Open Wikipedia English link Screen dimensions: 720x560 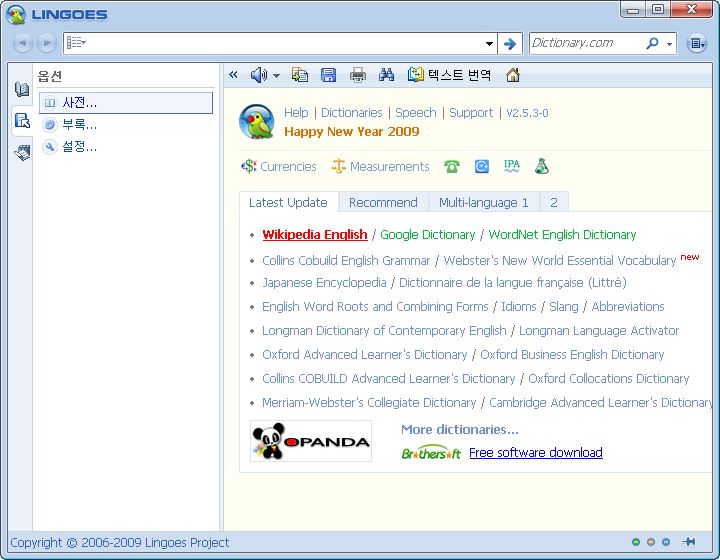(x=315, y=235)
